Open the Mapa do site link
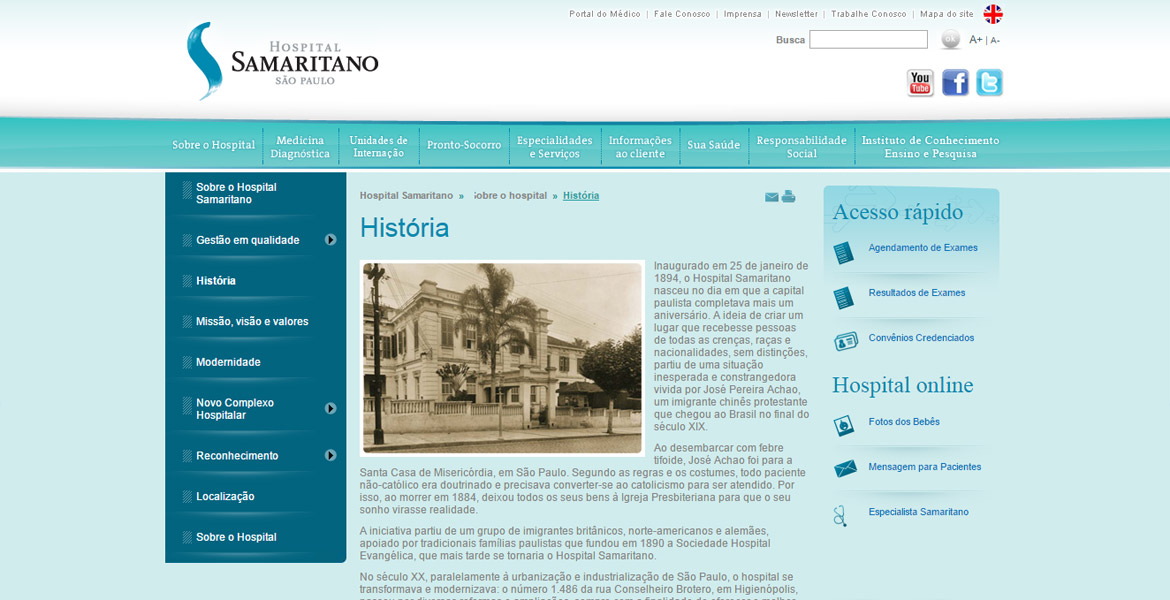 (x=946, y=14)
